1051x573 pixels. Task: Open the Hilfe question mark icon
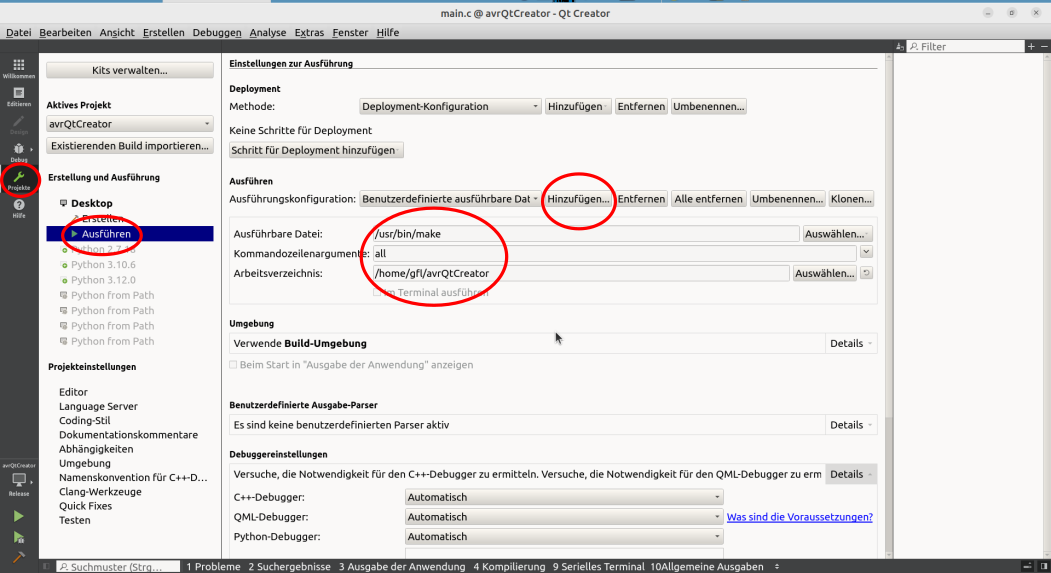click(x=19, y=205)
